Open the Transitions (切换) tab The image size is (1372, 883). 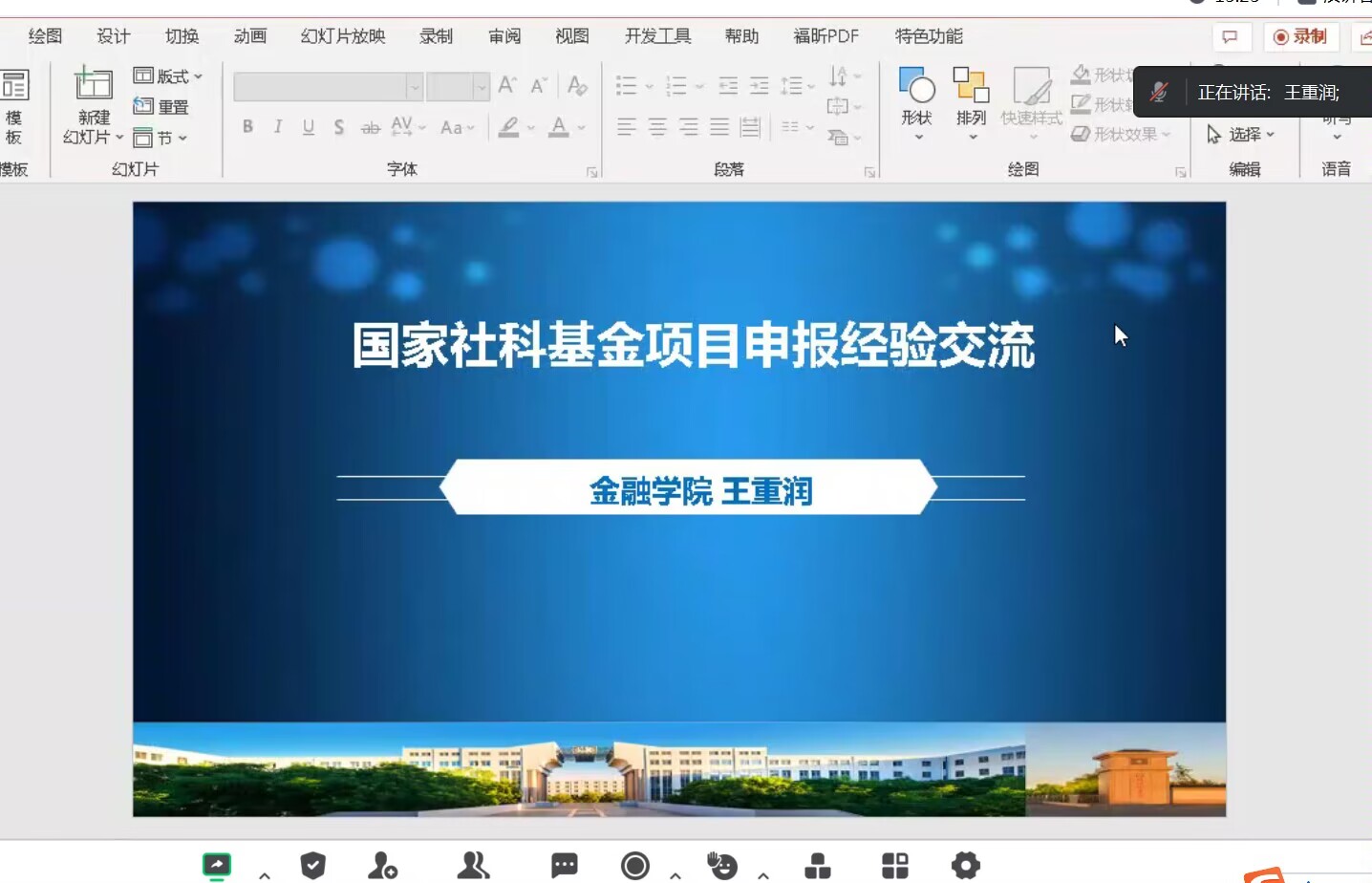pos(182,36)
